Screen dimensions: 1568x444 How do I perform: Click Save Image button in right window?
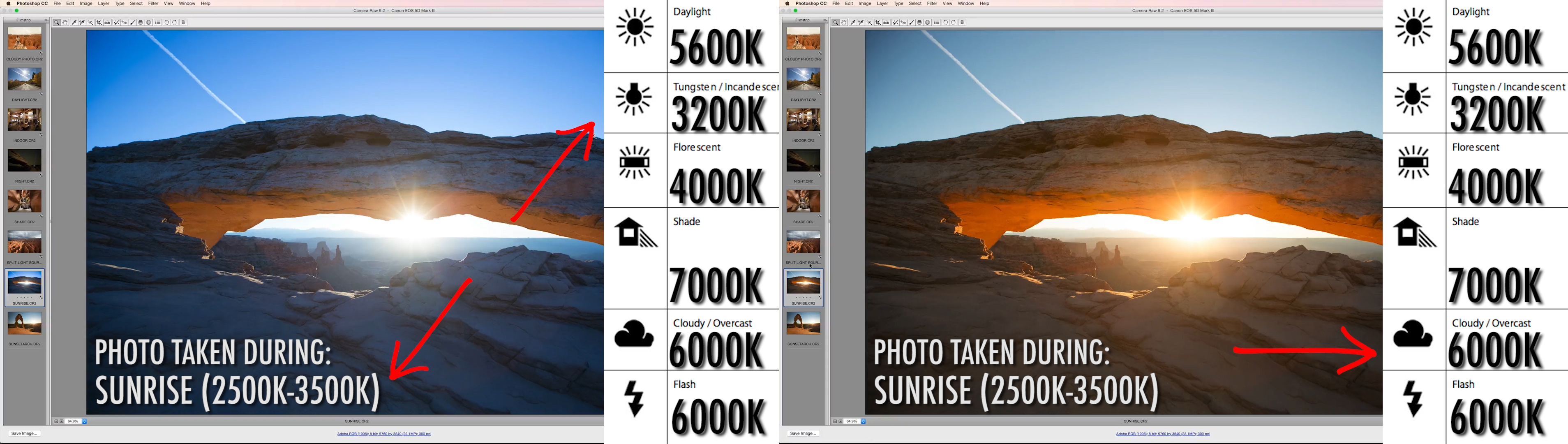tap(803, 433)
